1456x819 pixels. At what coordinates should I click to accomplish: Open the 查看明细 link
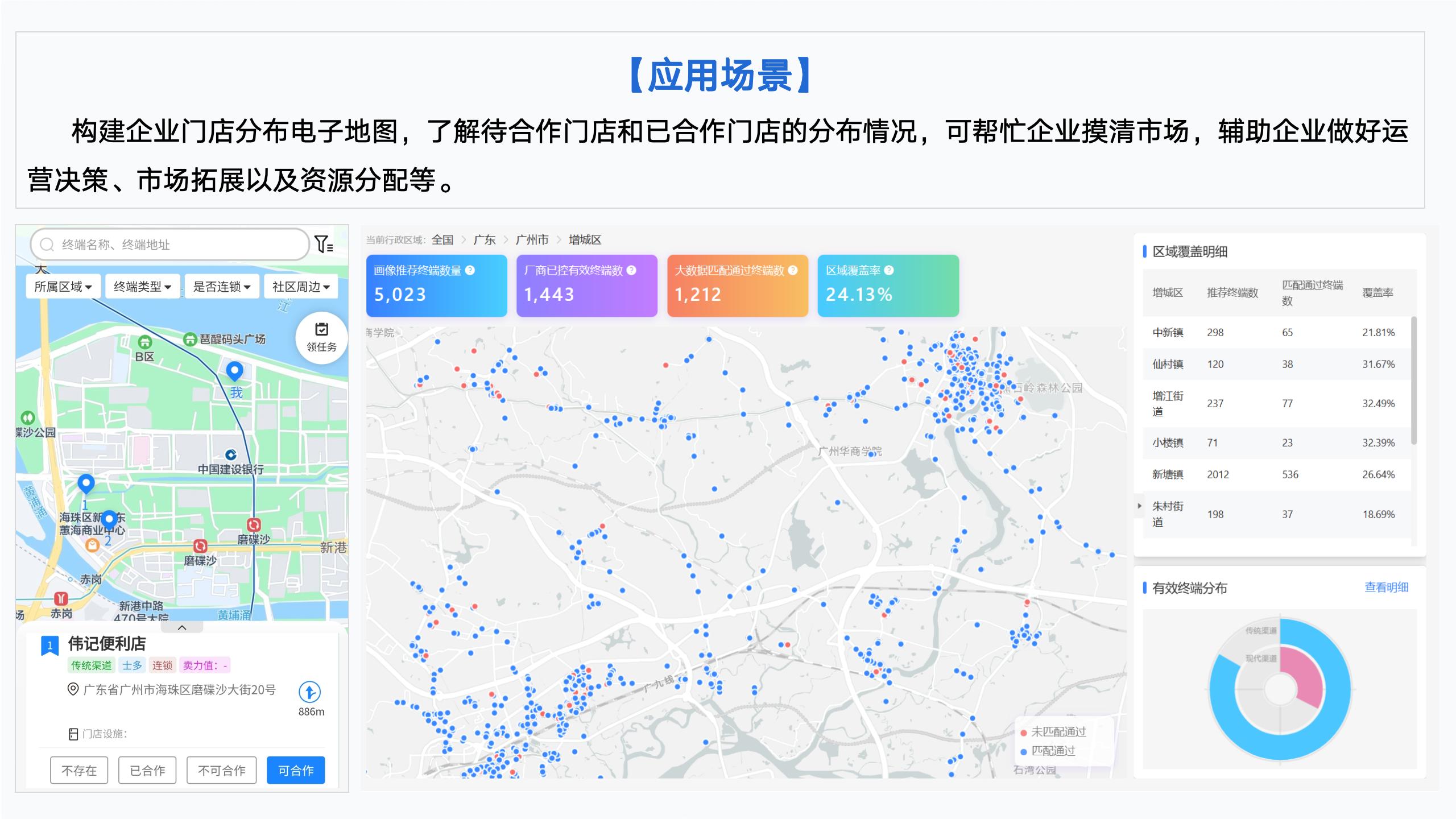[1387, 588]
